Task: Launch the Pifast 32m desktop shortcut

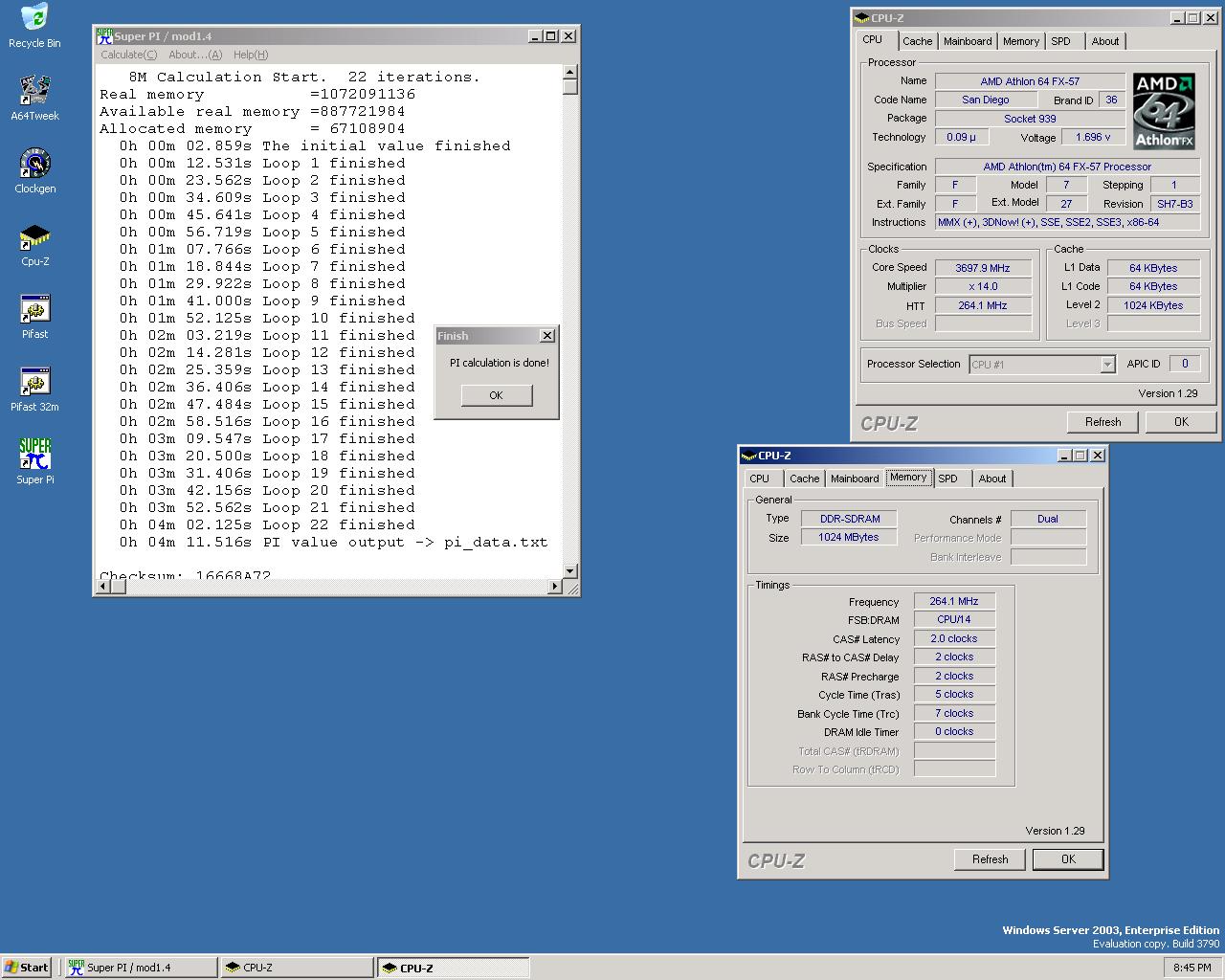Action: (x=34, y=390)
